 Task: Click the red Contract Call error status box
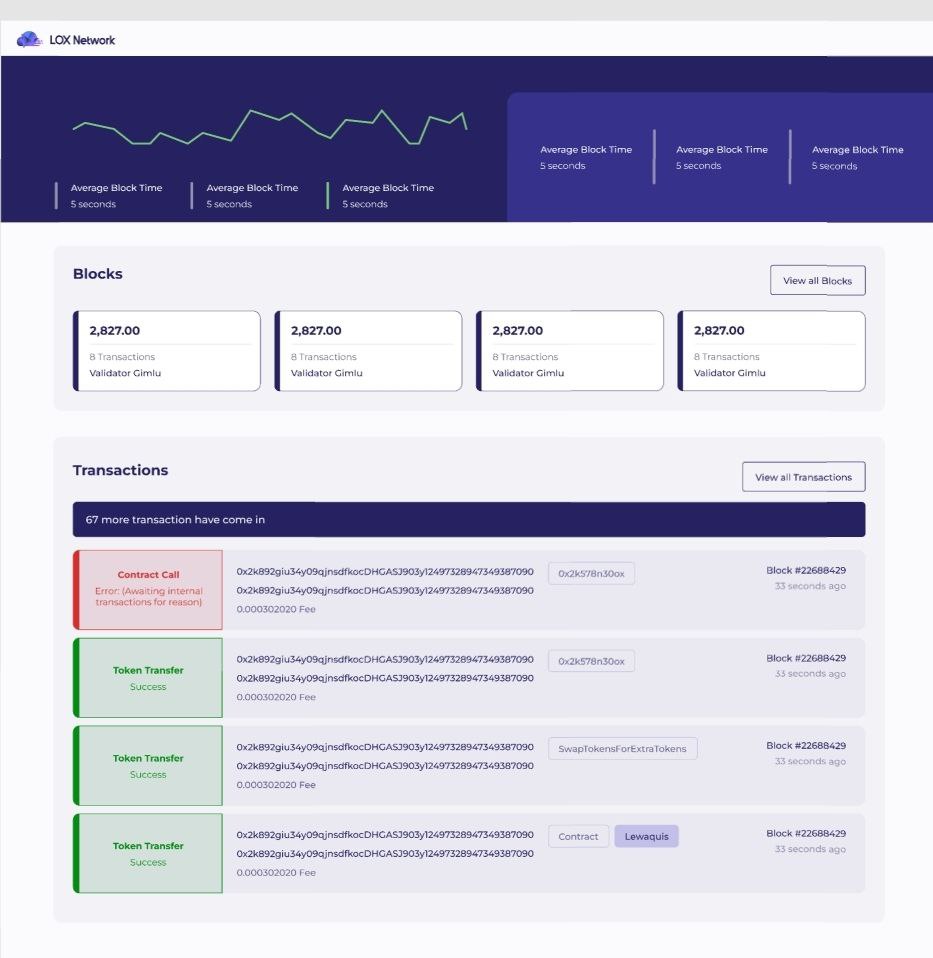point(148,589)
